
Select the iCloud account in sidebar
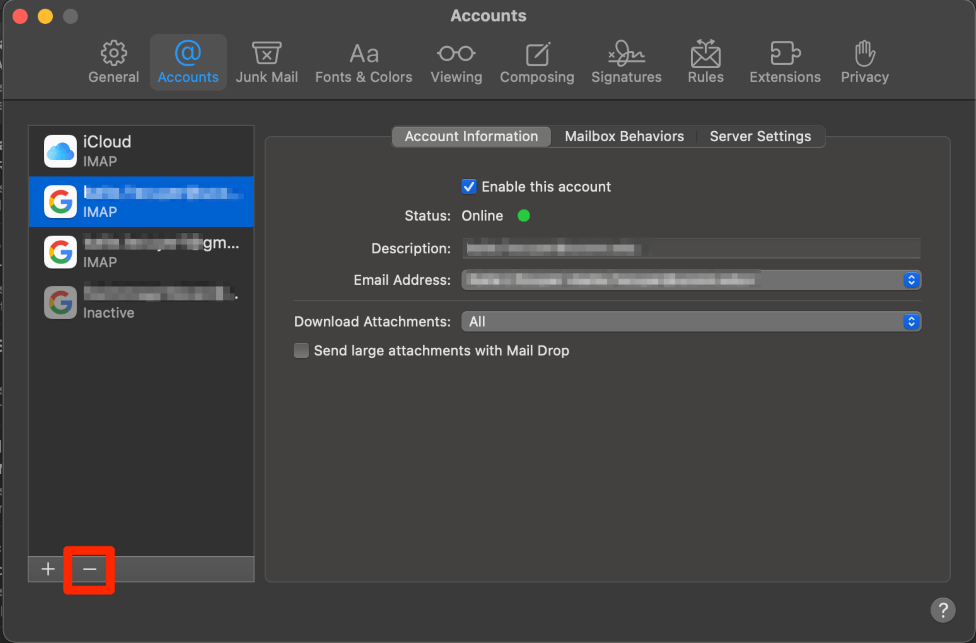pos(140,151)
